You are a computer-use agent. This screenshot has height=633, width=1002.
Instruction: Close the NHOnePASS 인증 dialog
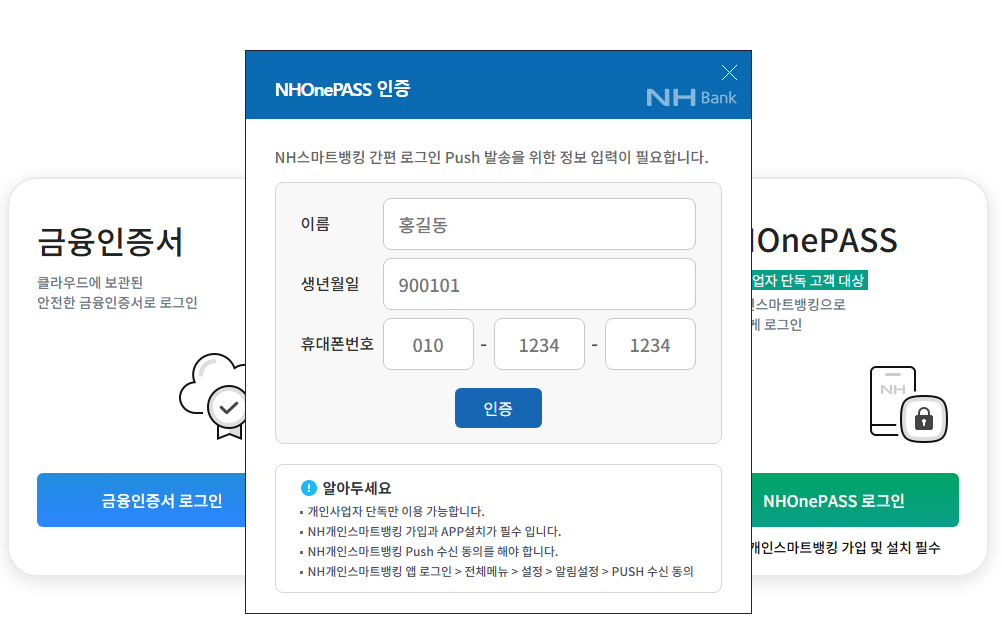(729, 72)
